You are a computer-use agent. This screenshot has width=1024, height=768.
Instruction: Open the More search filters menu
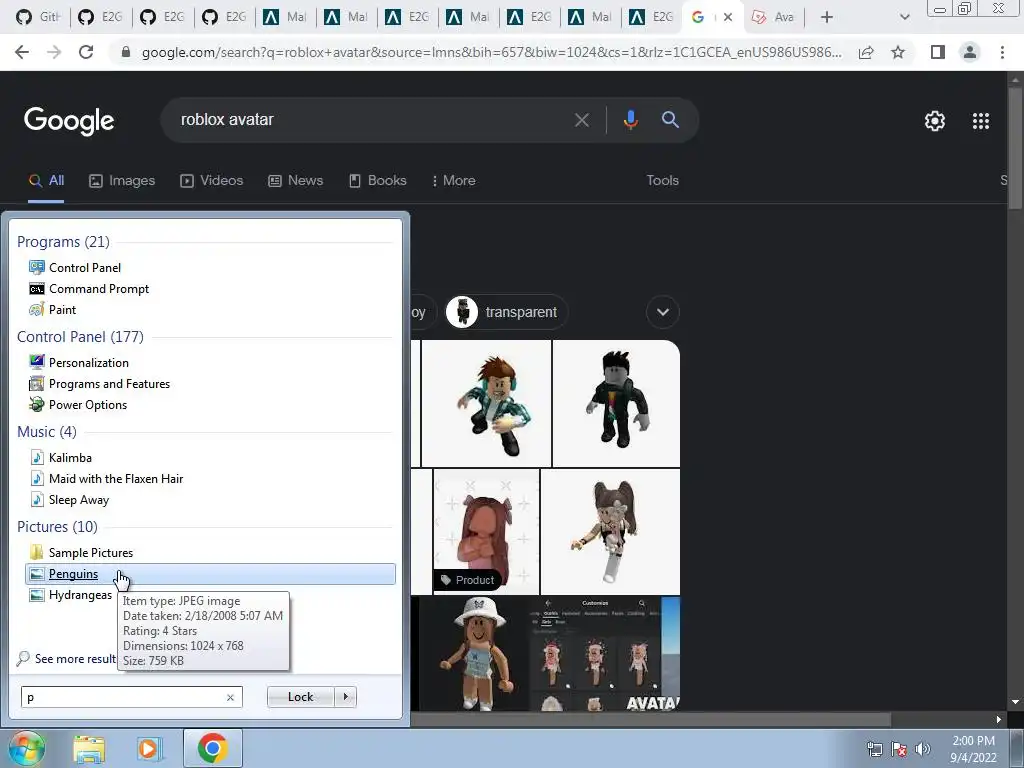tap(453, 181)
